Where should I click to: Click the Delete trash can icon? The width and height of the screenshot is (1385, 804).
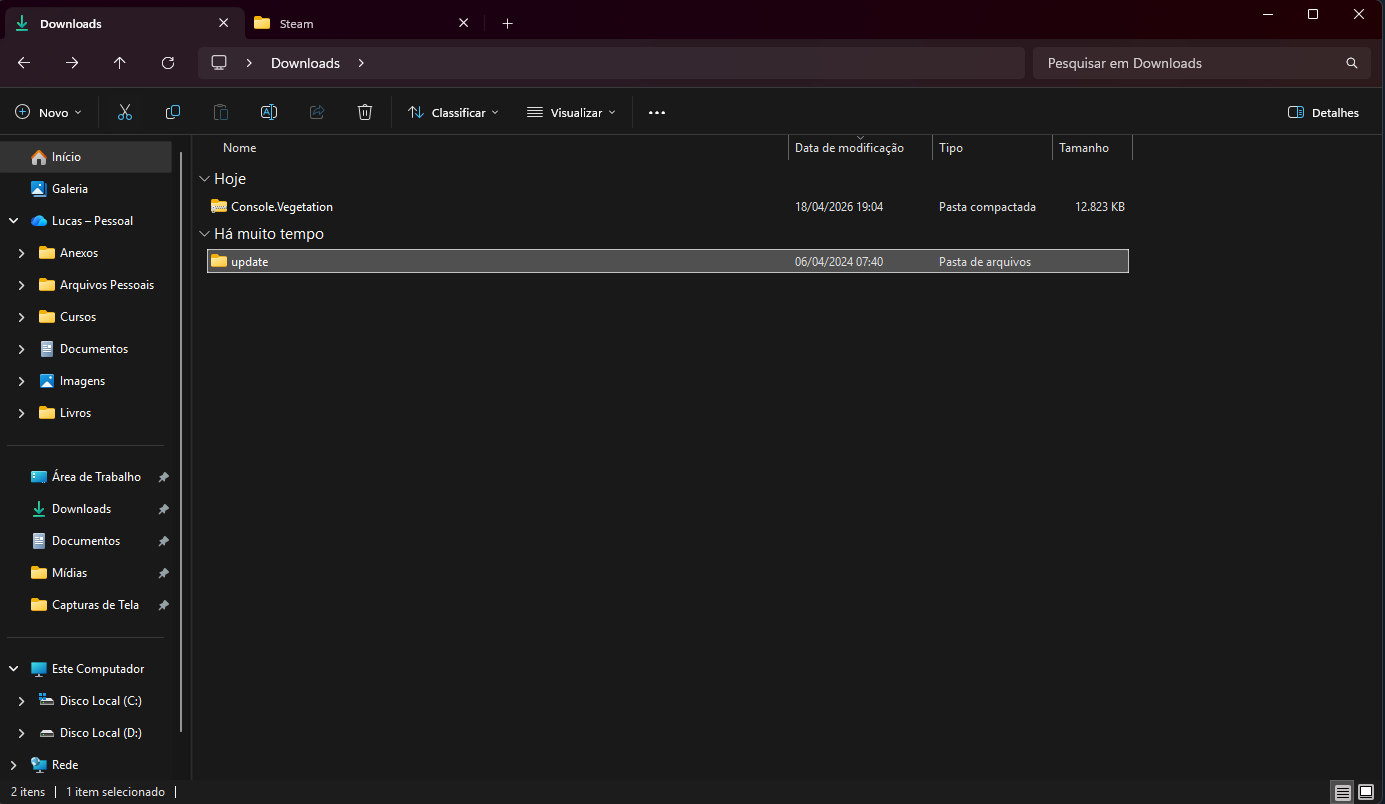click(365, 113)
